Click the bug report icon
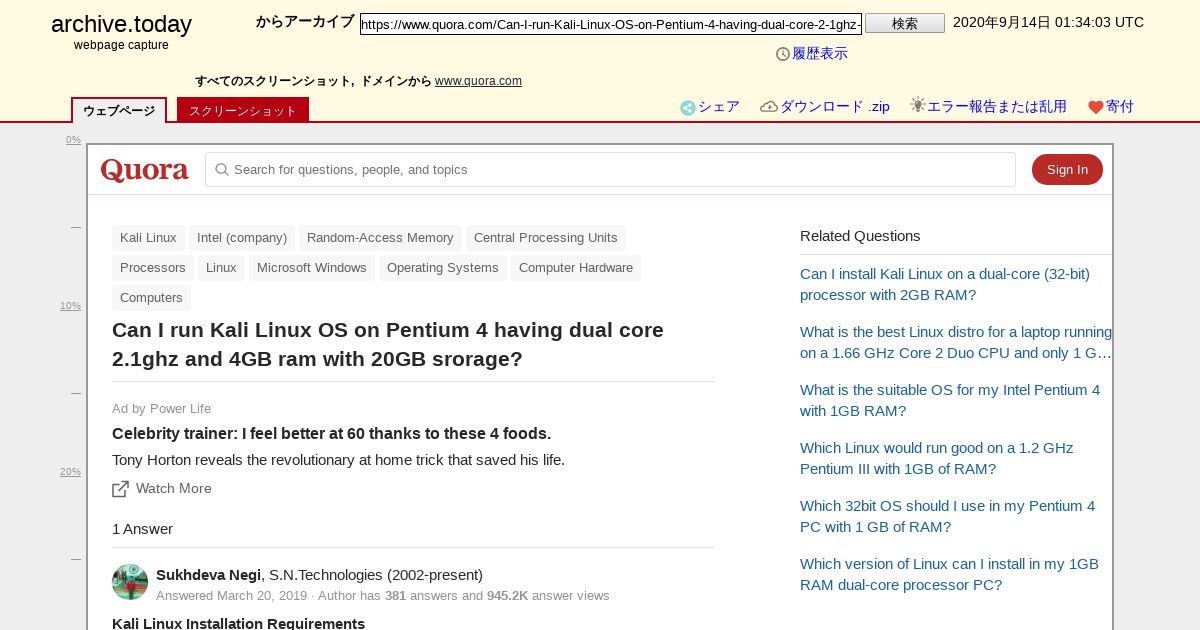Image resolution: width=1200 pixels, height=630 pixels. tap(918, 105)
